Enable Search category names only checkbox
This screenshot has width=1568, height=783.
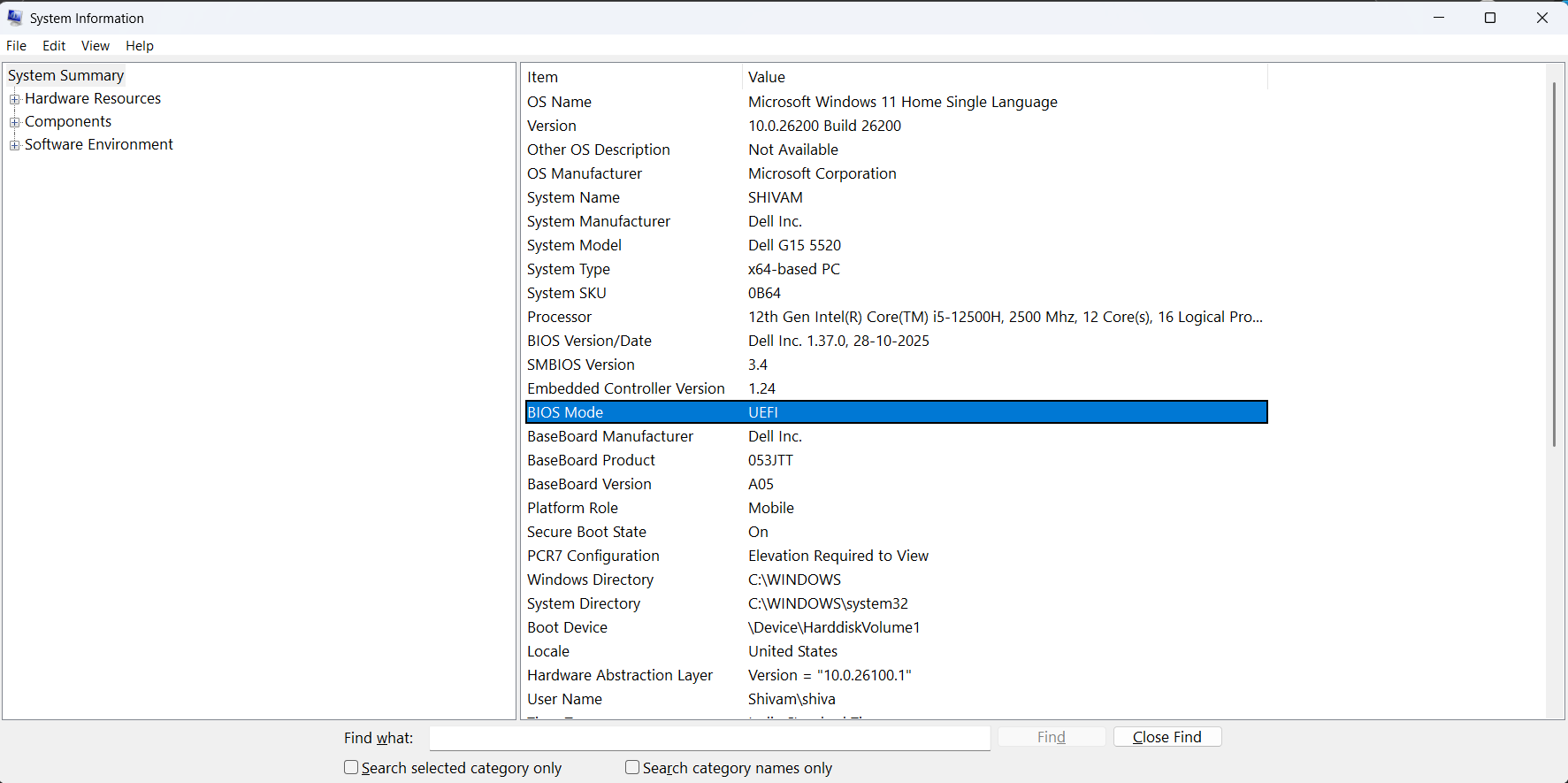pos(632,767)
